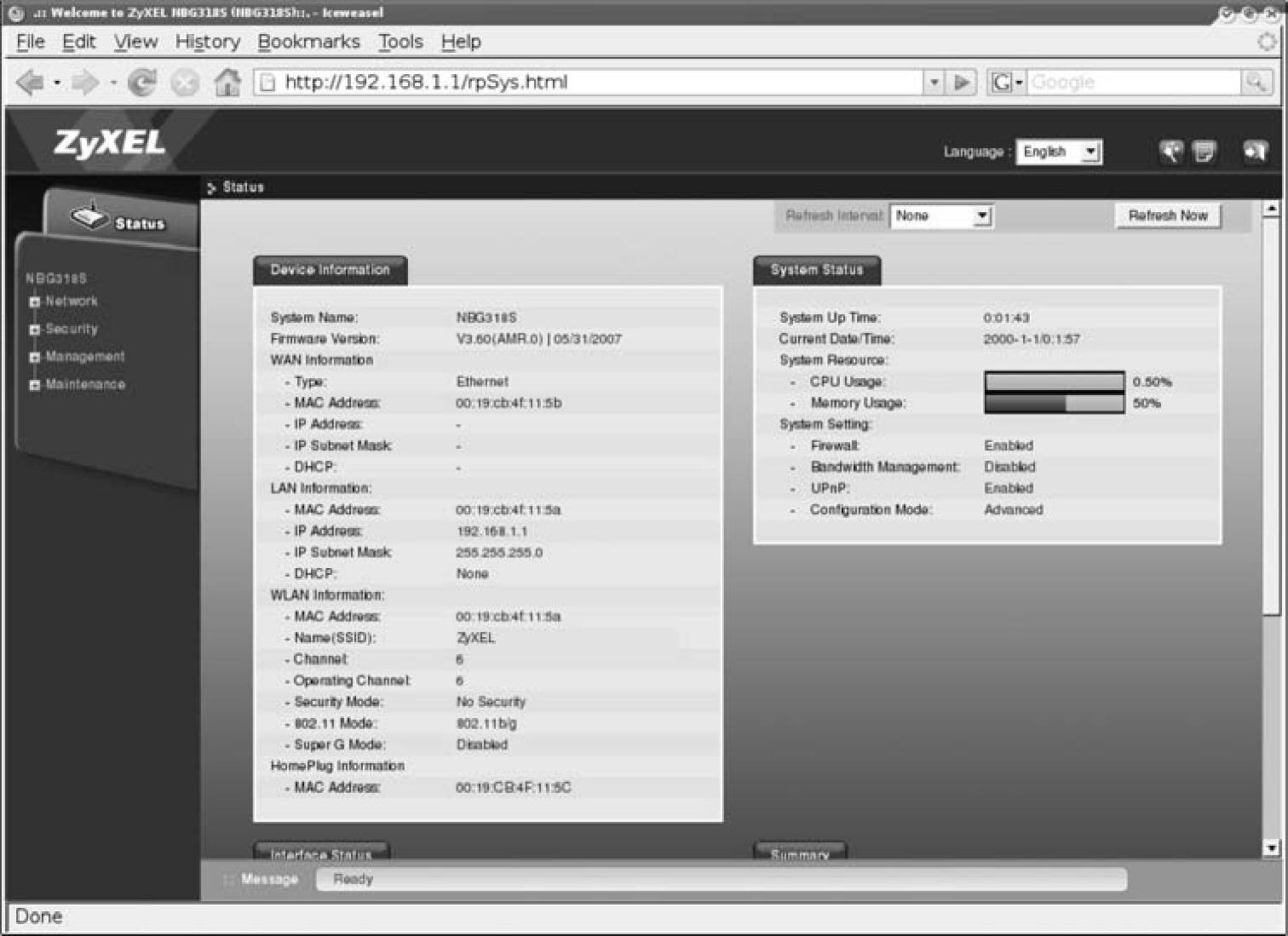The image size is (1288, 936).
Task: Click the browser Forward arrow icon
Action: pyautogui.click(x=85, y=83)
